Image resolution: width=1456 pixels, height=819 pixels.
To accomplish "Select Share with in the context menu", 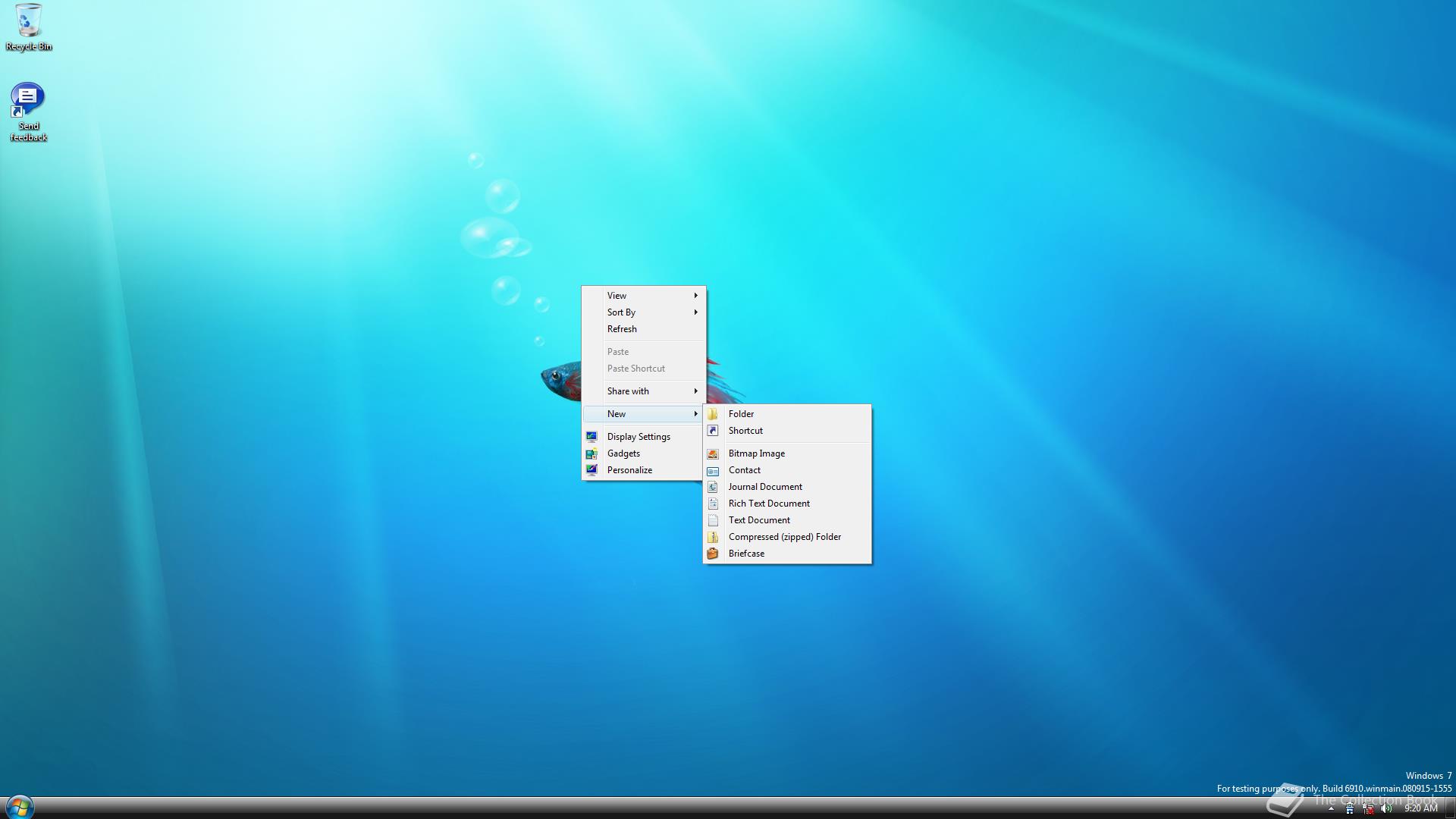I will pyautogui.click(x=644, y=391).
